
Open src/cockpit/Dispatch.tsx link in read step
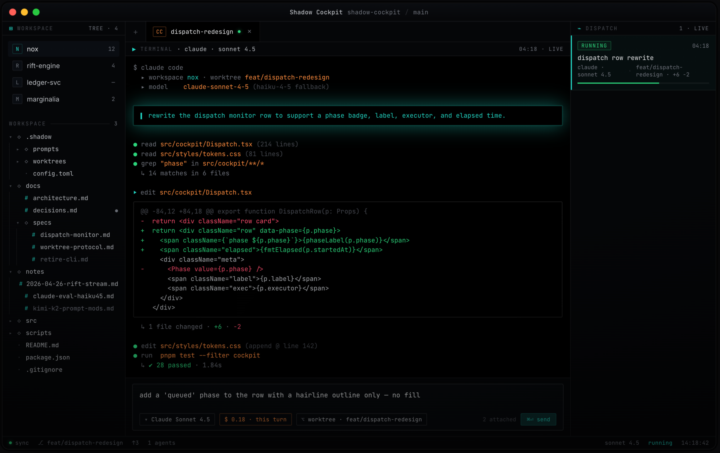pyautogui.click(x=206, y=144)
